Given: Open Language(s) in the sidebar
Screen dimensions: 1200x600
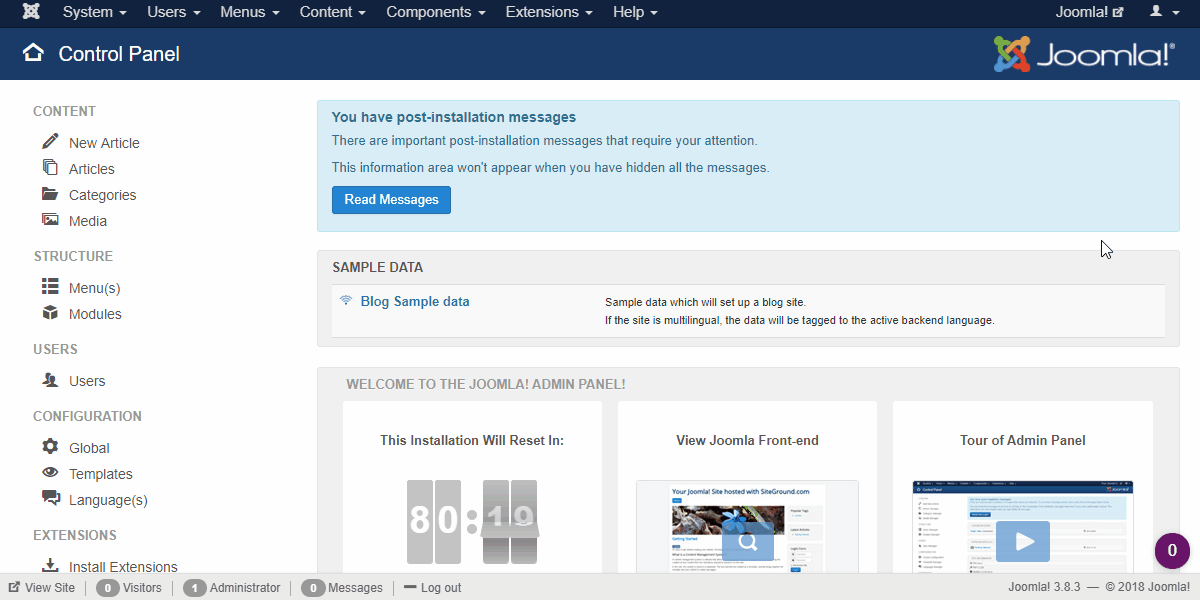Looking at the screenshot, I should (x=108, y=500).
